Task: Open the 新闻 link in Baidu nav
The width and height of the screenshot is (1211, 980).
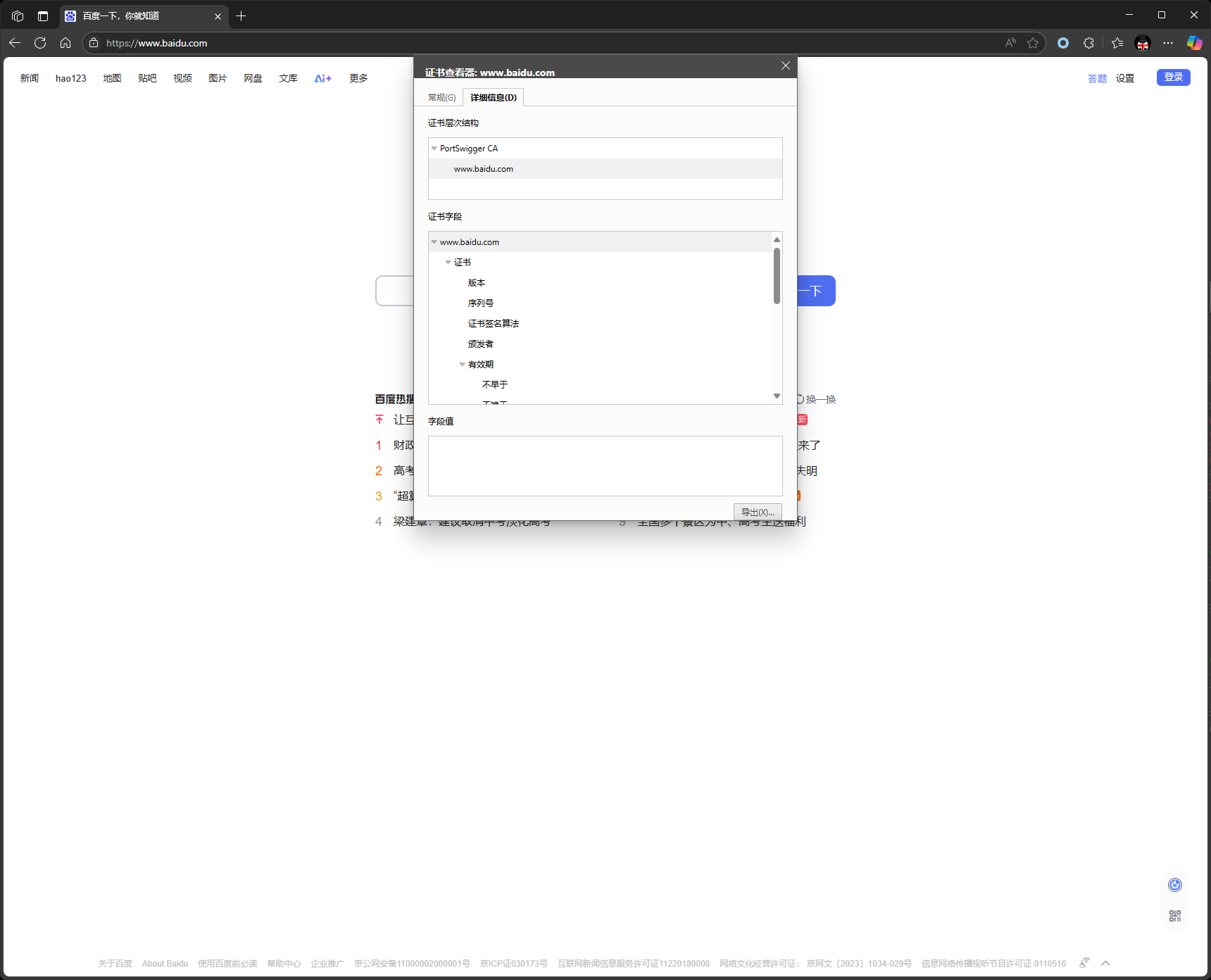Action: click(30, 78)
